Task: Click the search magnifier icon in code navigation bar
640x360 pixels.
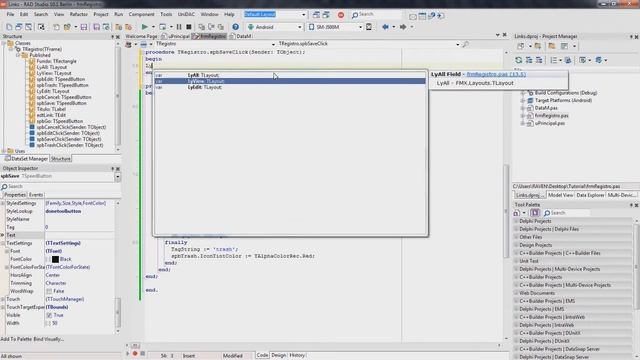Action: click(465, 44)
